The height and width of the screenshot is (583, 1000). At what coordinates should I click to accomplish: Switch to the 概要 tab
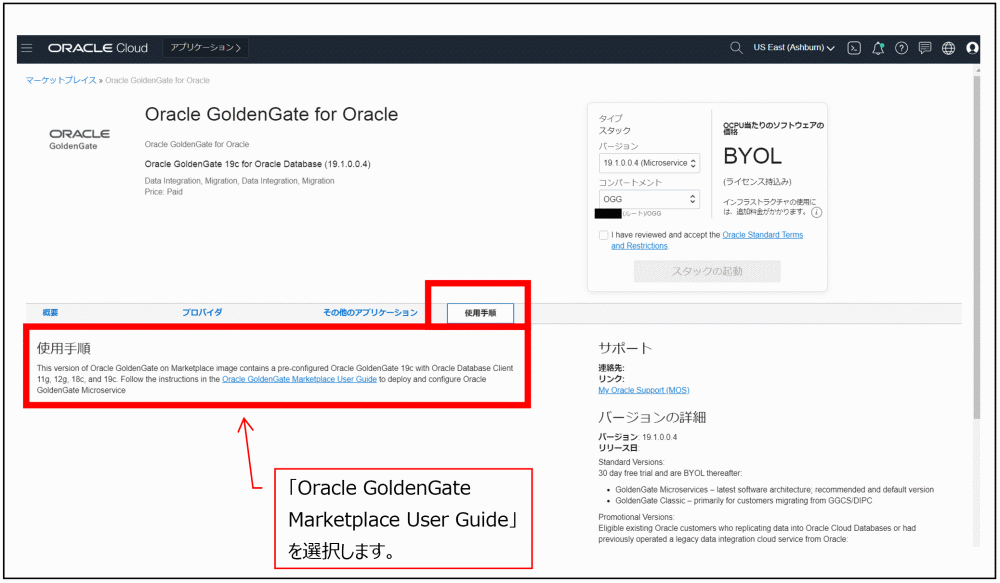tap(50, 313)
